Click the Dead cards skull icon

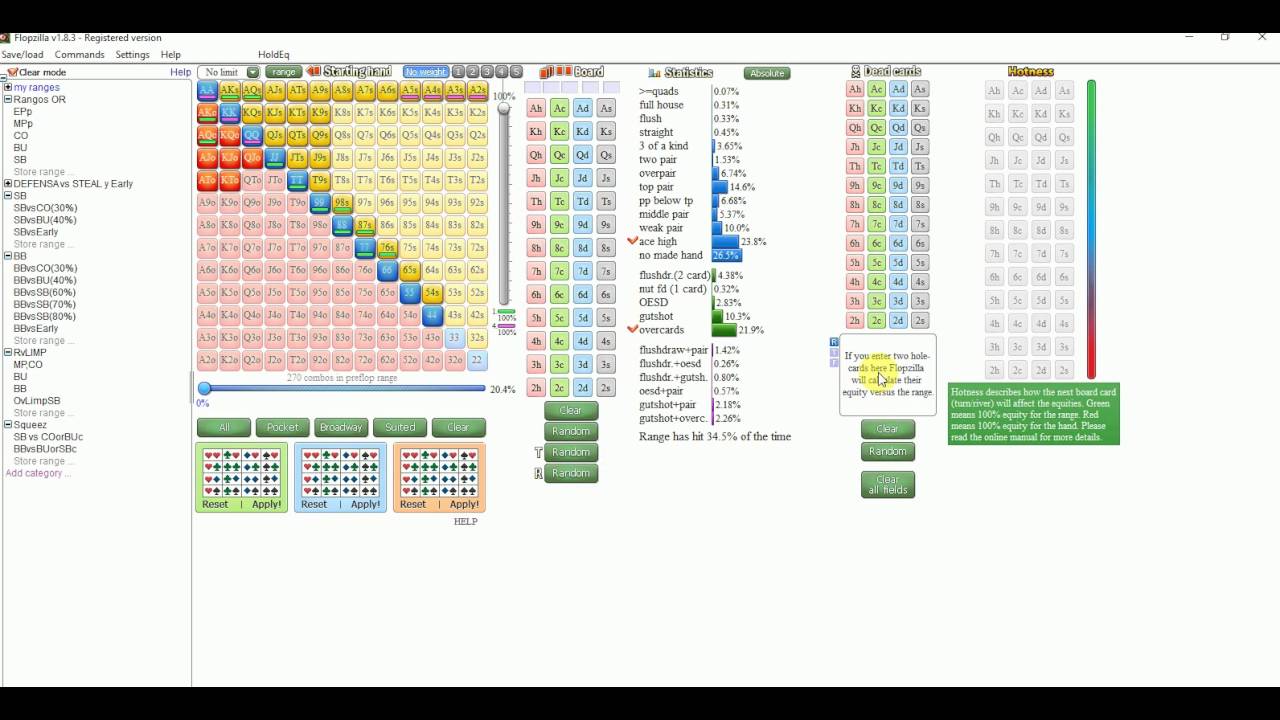pyautogui.click(x=856, y=72)
